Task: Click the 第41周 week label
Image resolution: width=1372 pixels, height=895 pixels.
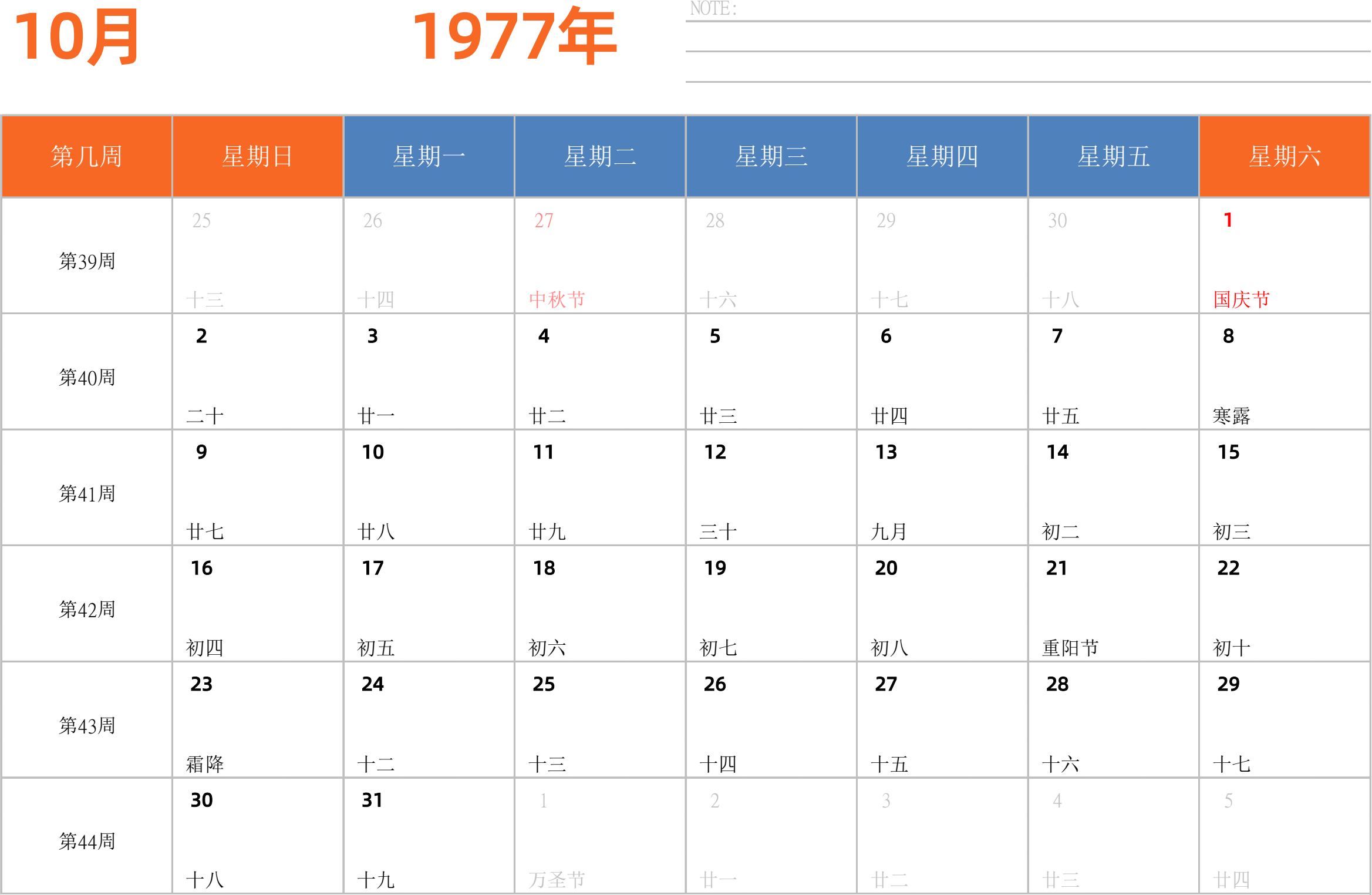Action: (87, 494)
